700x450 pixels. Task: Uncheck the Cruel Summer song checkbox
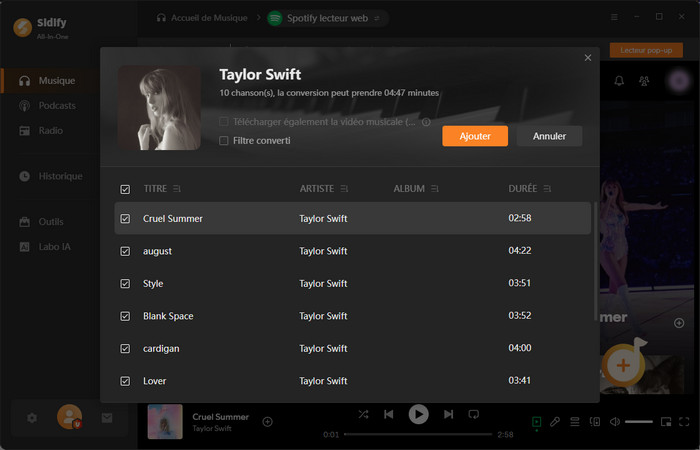tap(125, 218)
